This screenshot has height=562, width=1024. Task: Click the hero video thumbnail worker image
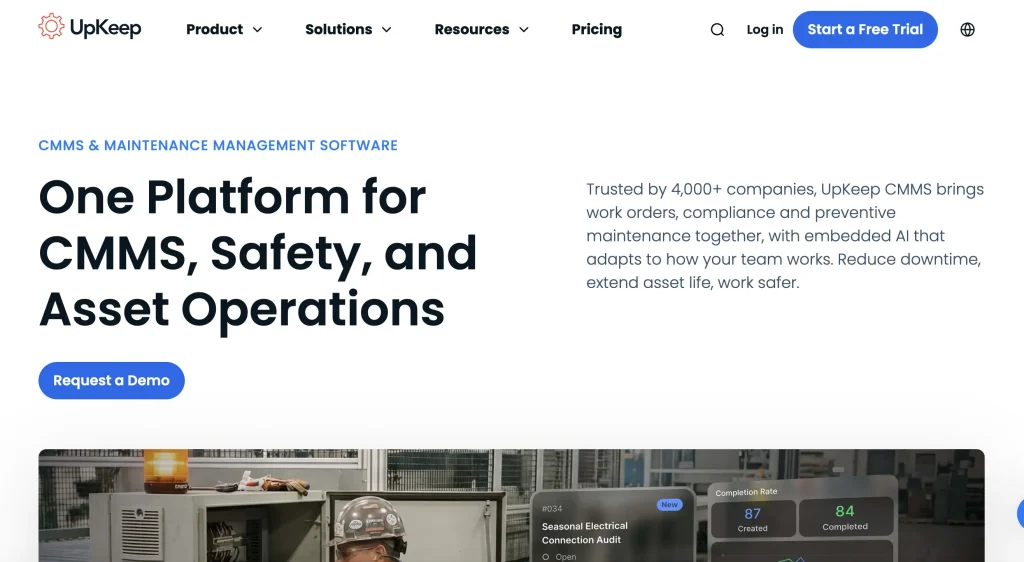[x=511, y=505]
